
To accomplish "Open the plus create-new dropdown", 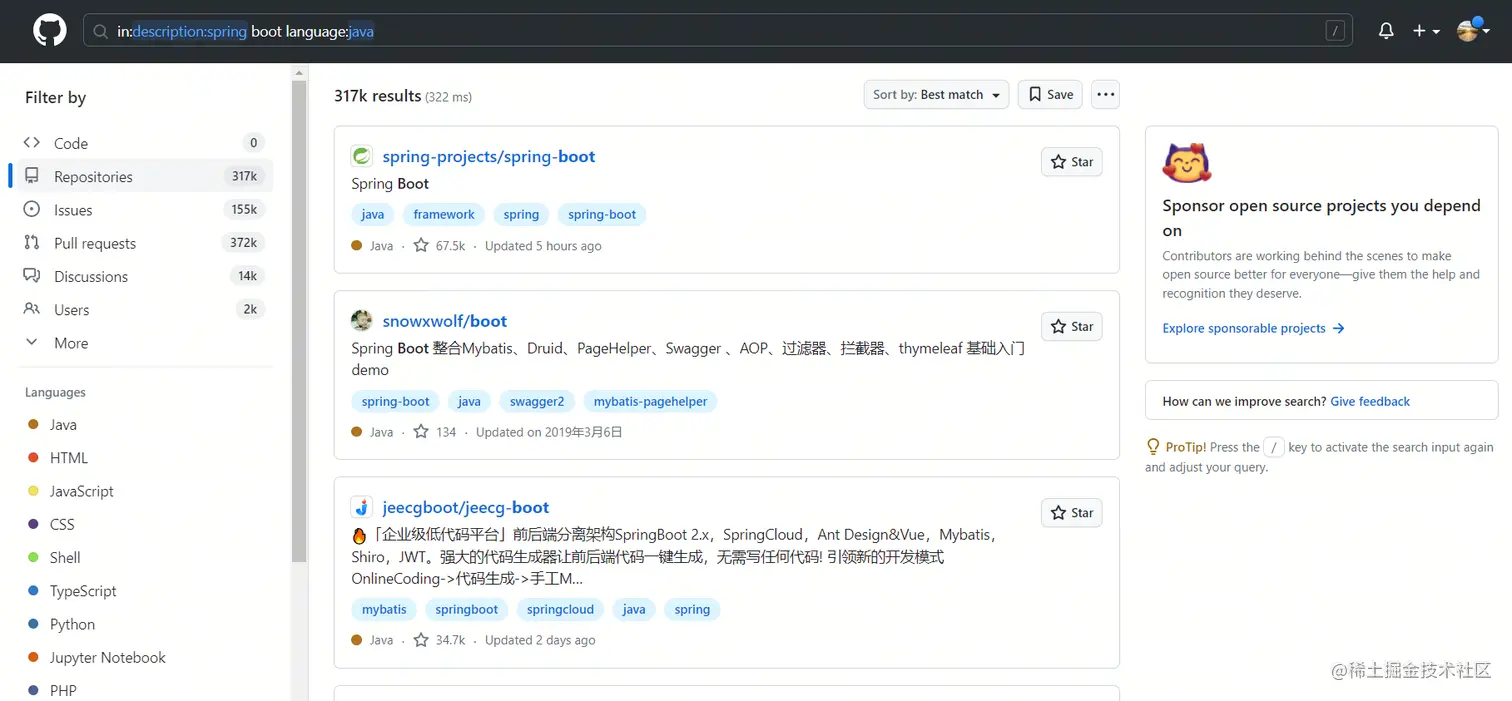I will (x=1426, y=31).
